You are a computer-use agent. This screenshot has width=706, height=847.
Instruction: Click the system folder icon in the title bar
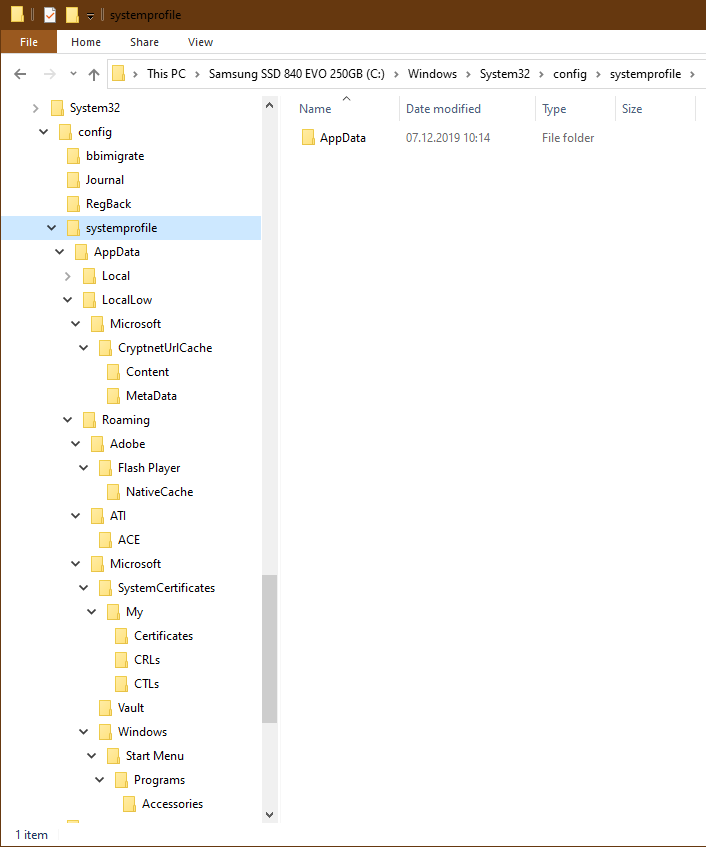click(x=17, y=14)
